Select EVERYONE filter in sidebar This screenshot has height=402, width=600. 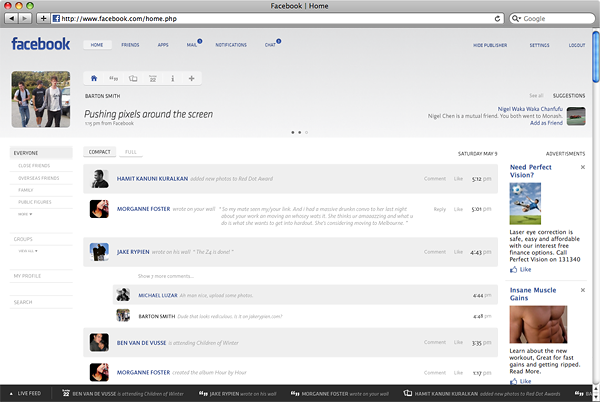(x=41, y=153)
